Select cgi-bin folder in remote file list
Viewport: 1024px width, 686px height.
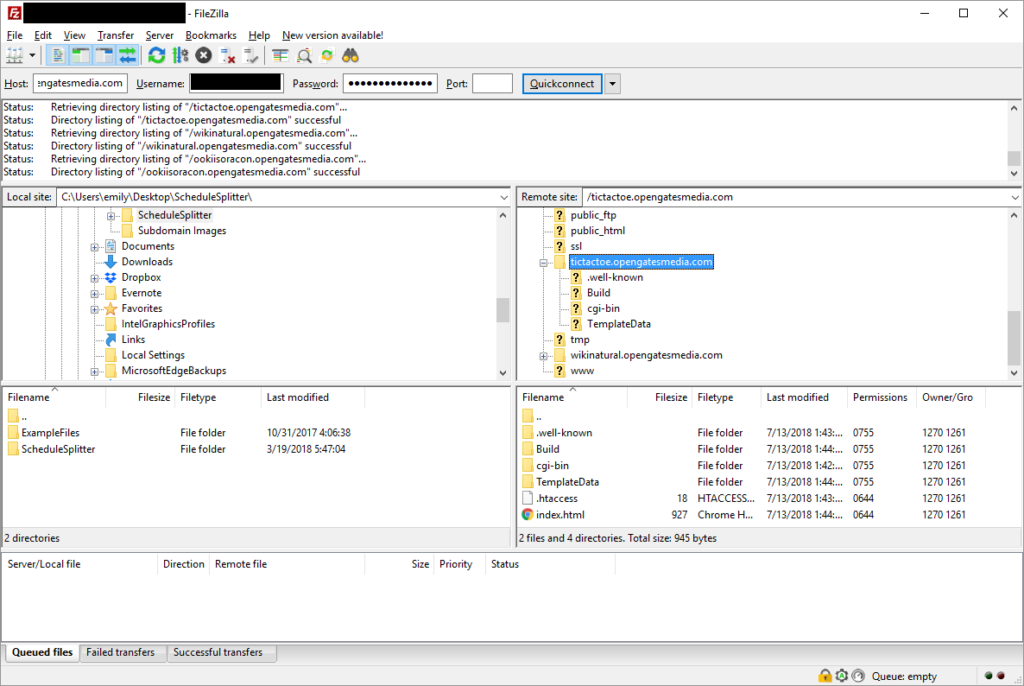pos(552,466)
